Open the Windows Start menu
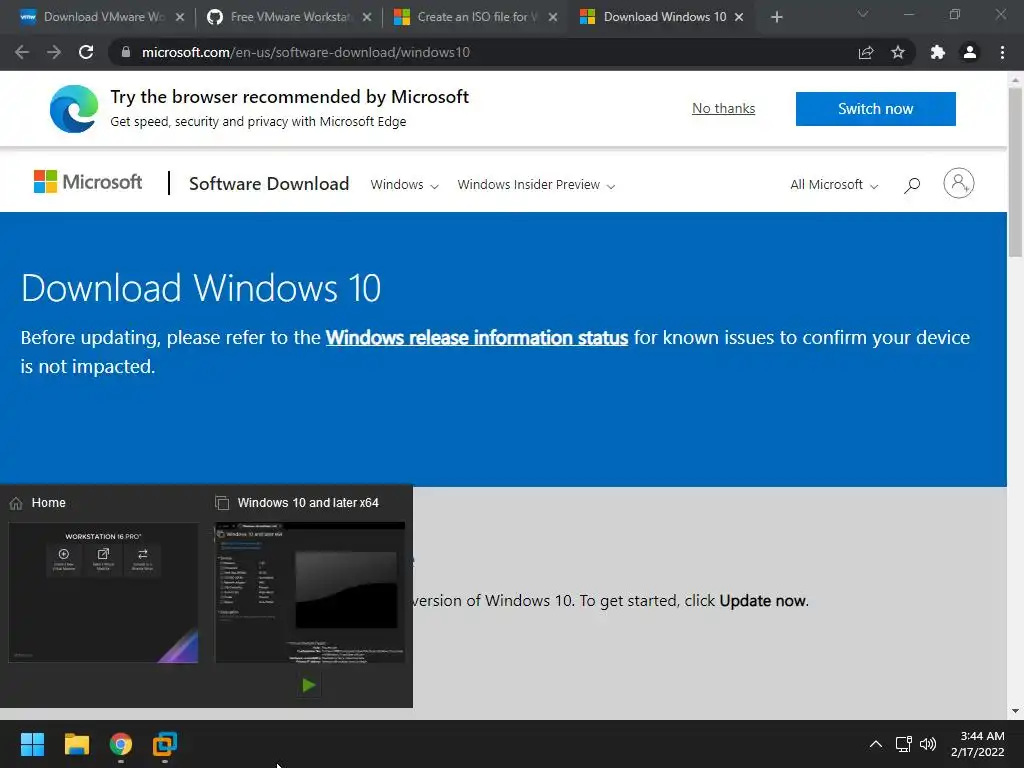 [32, 744]
